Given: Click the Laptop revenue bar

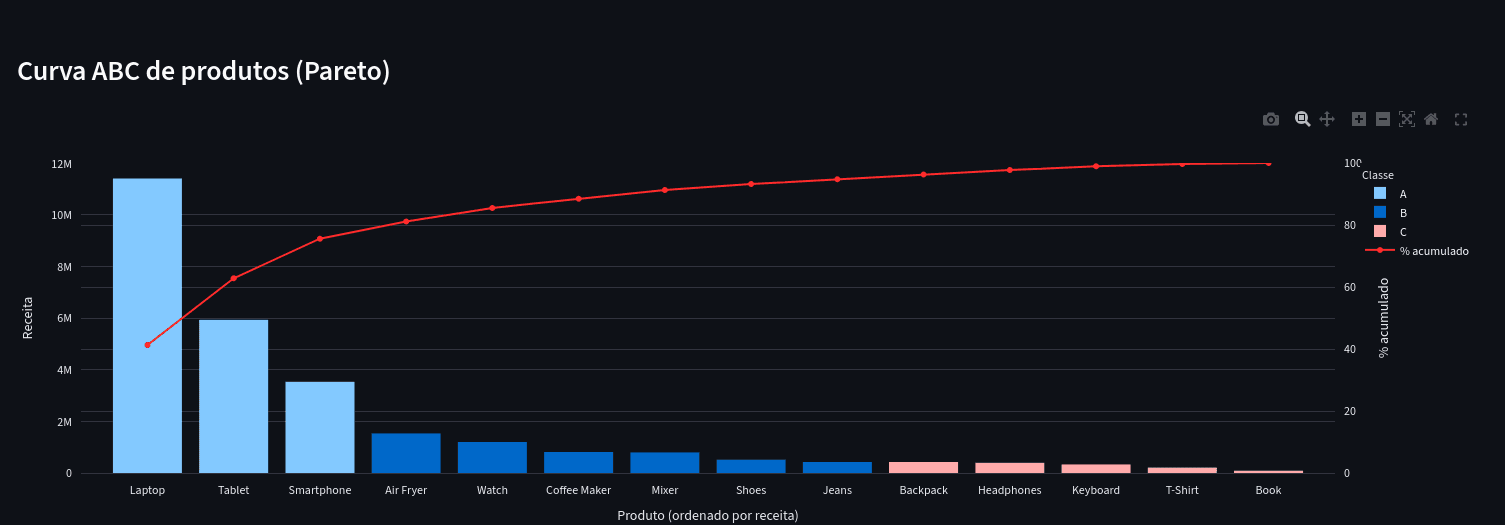Looking at the screenshot, I should click(x=147, y=326).
